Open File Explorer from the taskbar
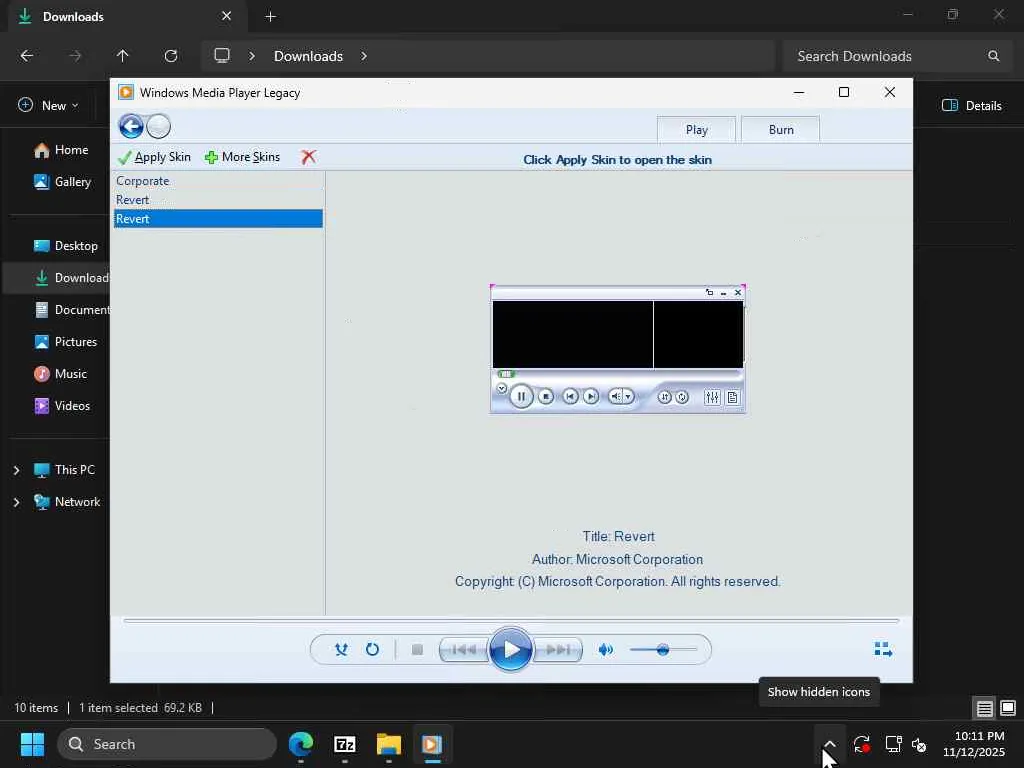The image size is (1024, 768). [389, 744]
